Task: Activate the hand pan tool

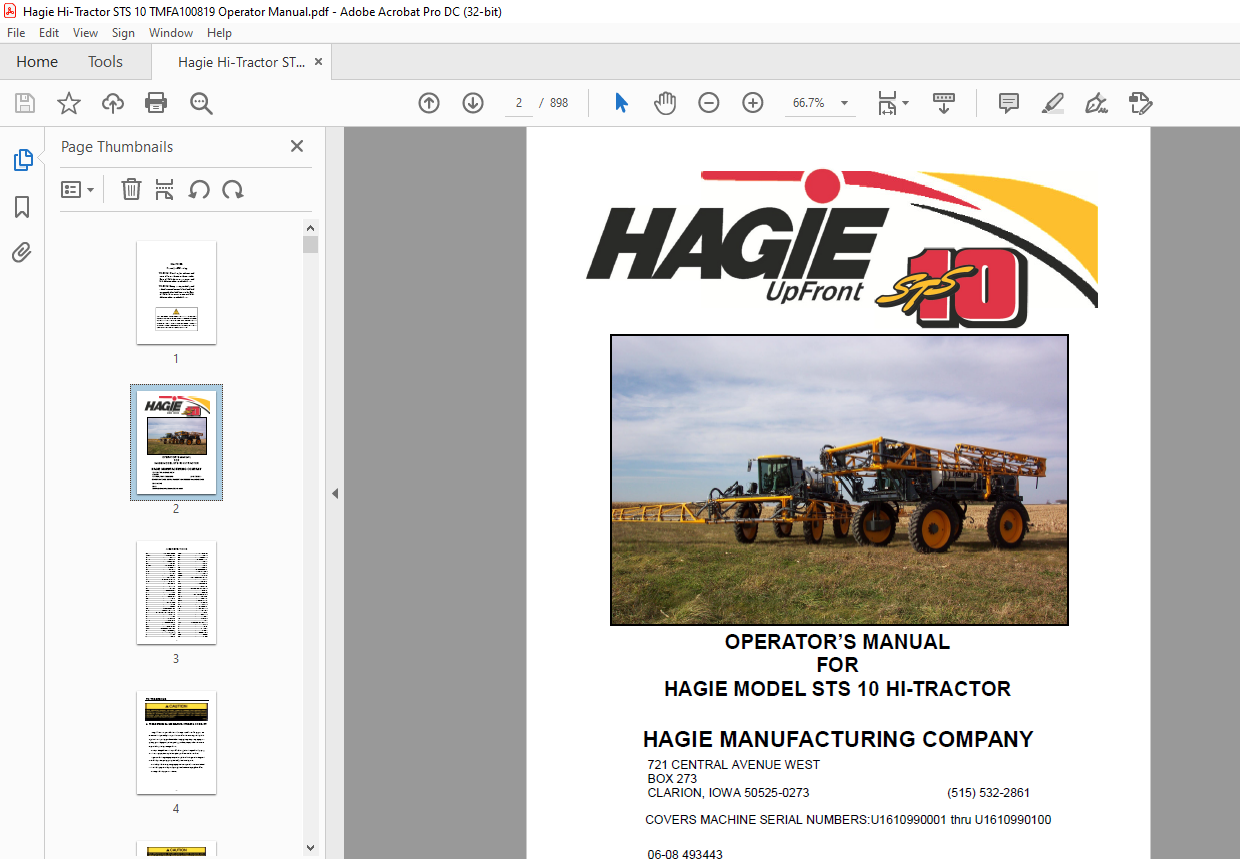Action: click(x=665, y=103)
